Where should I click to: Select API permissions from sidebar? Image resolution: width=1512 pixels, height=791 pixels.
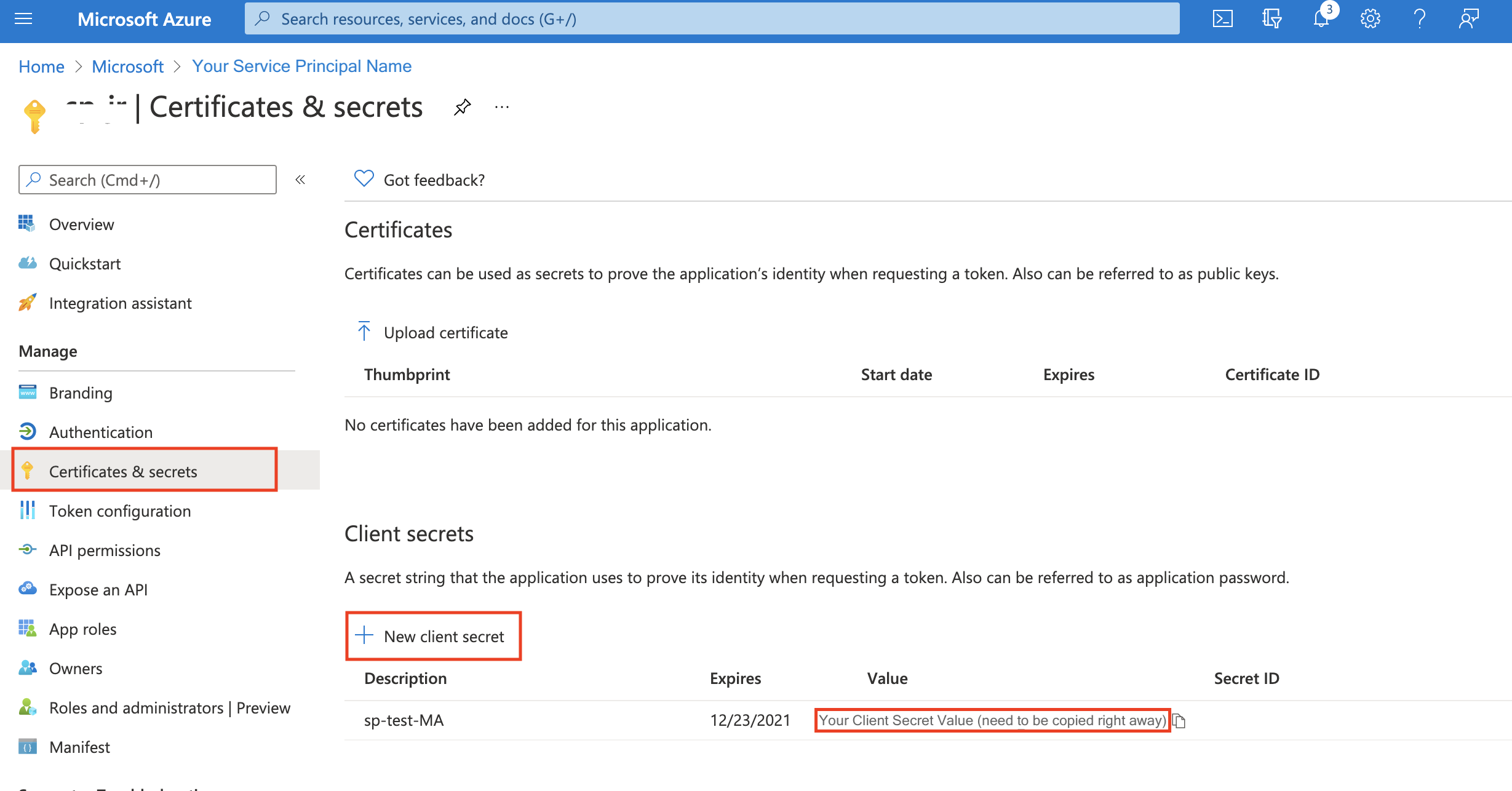point(104,550)
